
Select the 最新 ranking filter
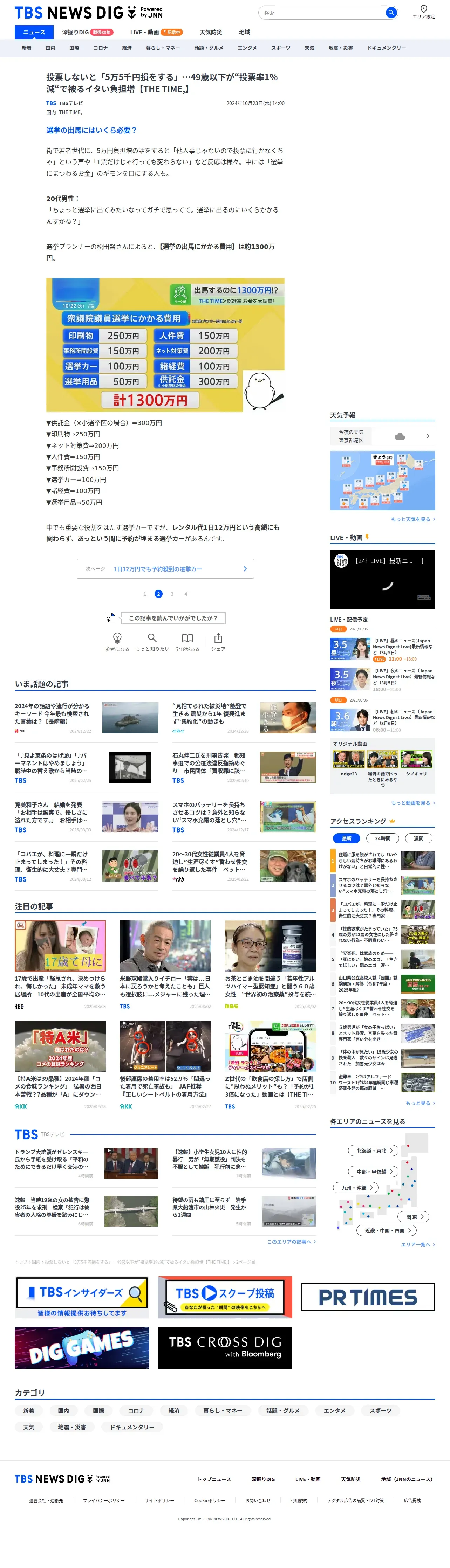pos(347,838)
